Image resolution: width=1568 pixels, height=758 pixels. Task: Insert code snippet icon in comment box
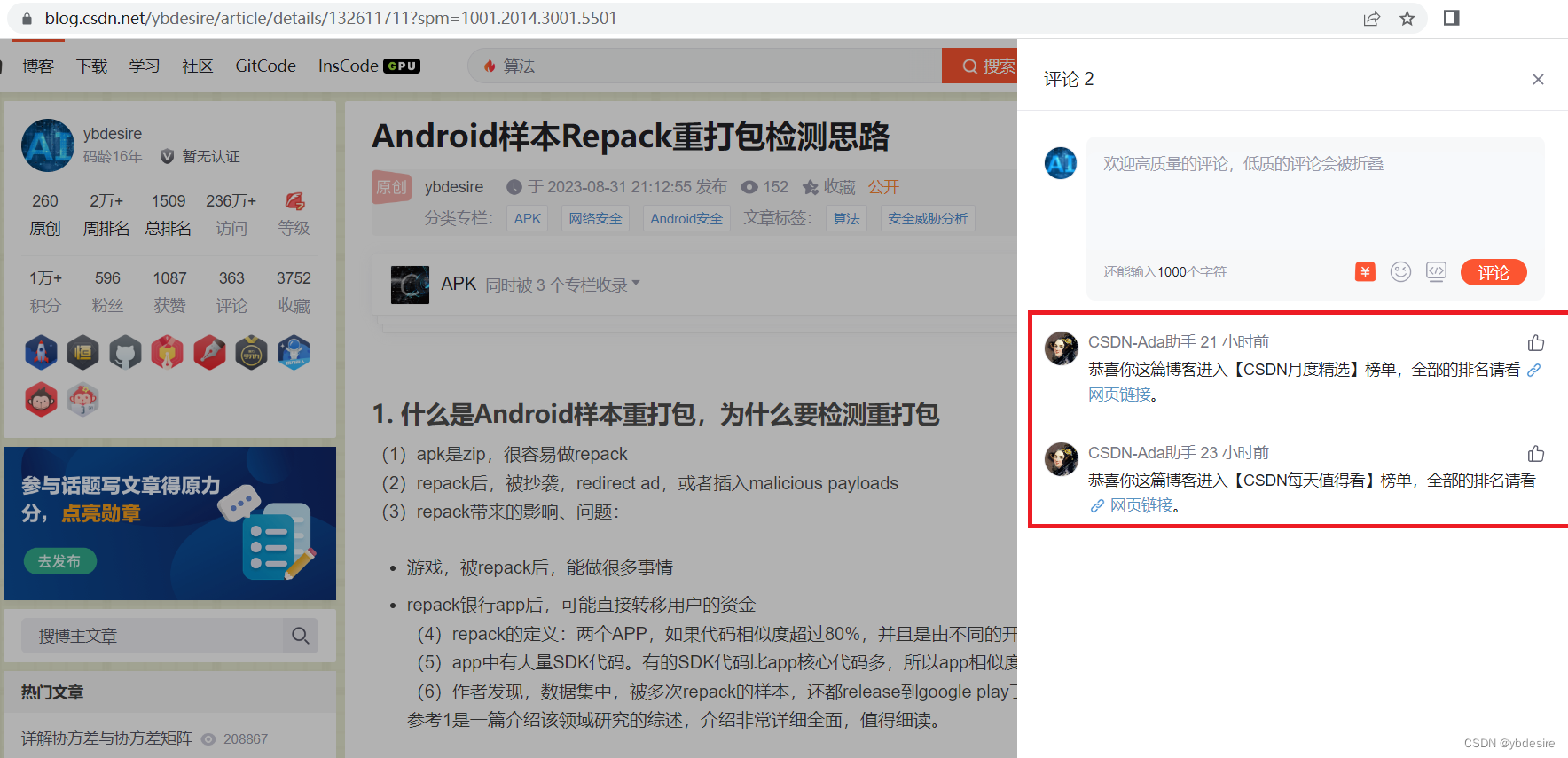[x=1436, y=272]
